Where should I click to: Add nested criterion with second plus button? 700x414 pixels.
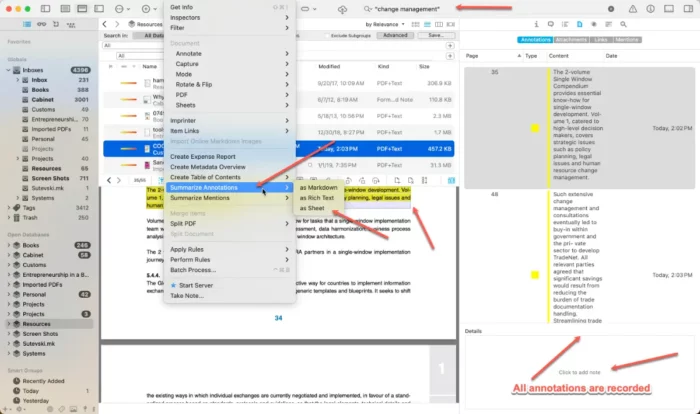(x=450, y=56)
